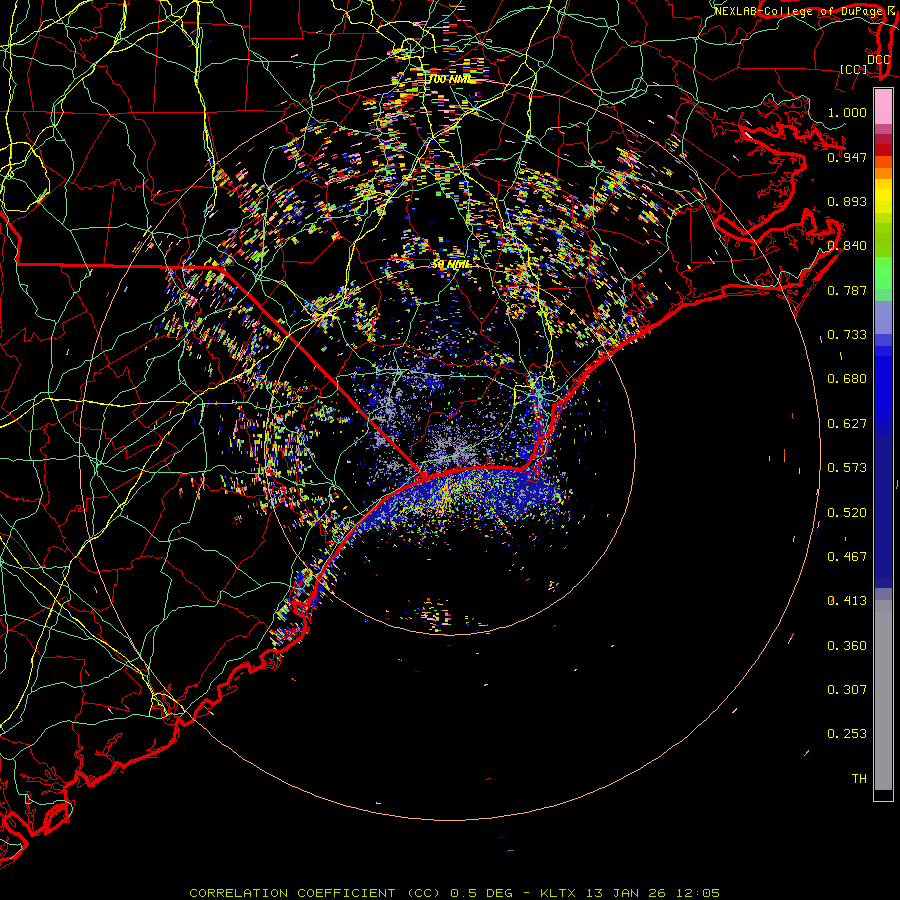
Task: Pick the 0.893 scale value
Action: (847, 201)
